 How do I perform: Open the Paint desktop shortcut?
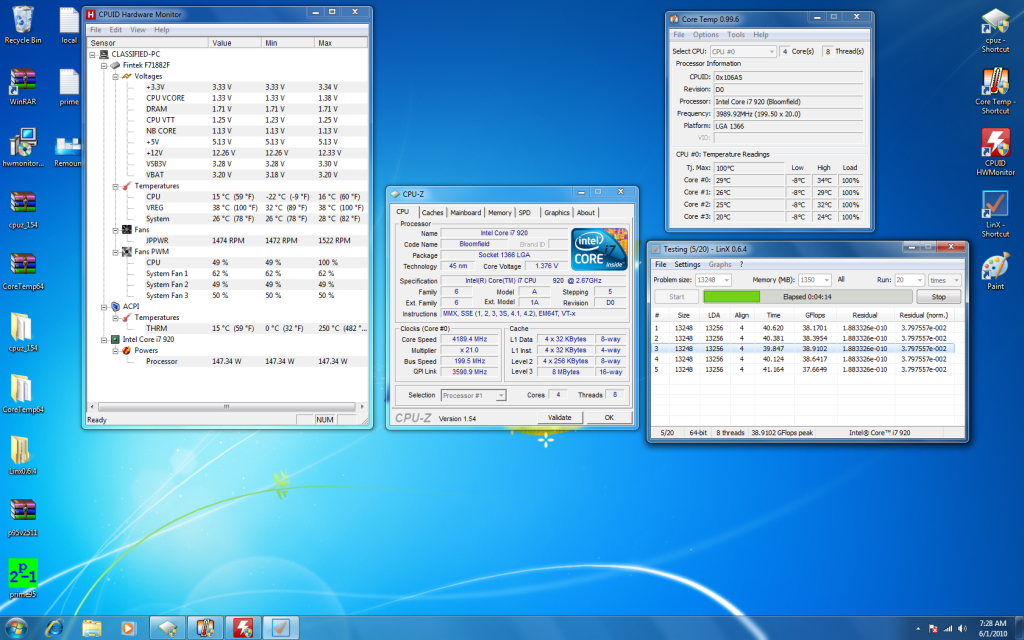click(x=994, y=268)
